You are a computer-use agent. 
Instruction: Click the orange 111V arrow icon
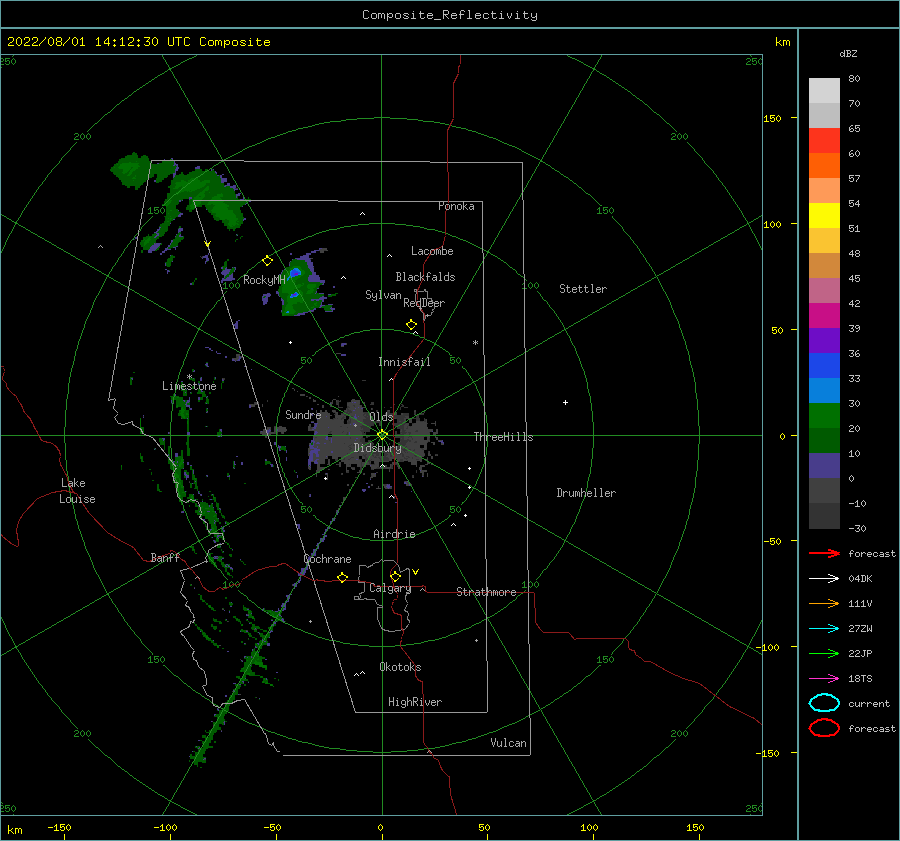coord(824,603)
